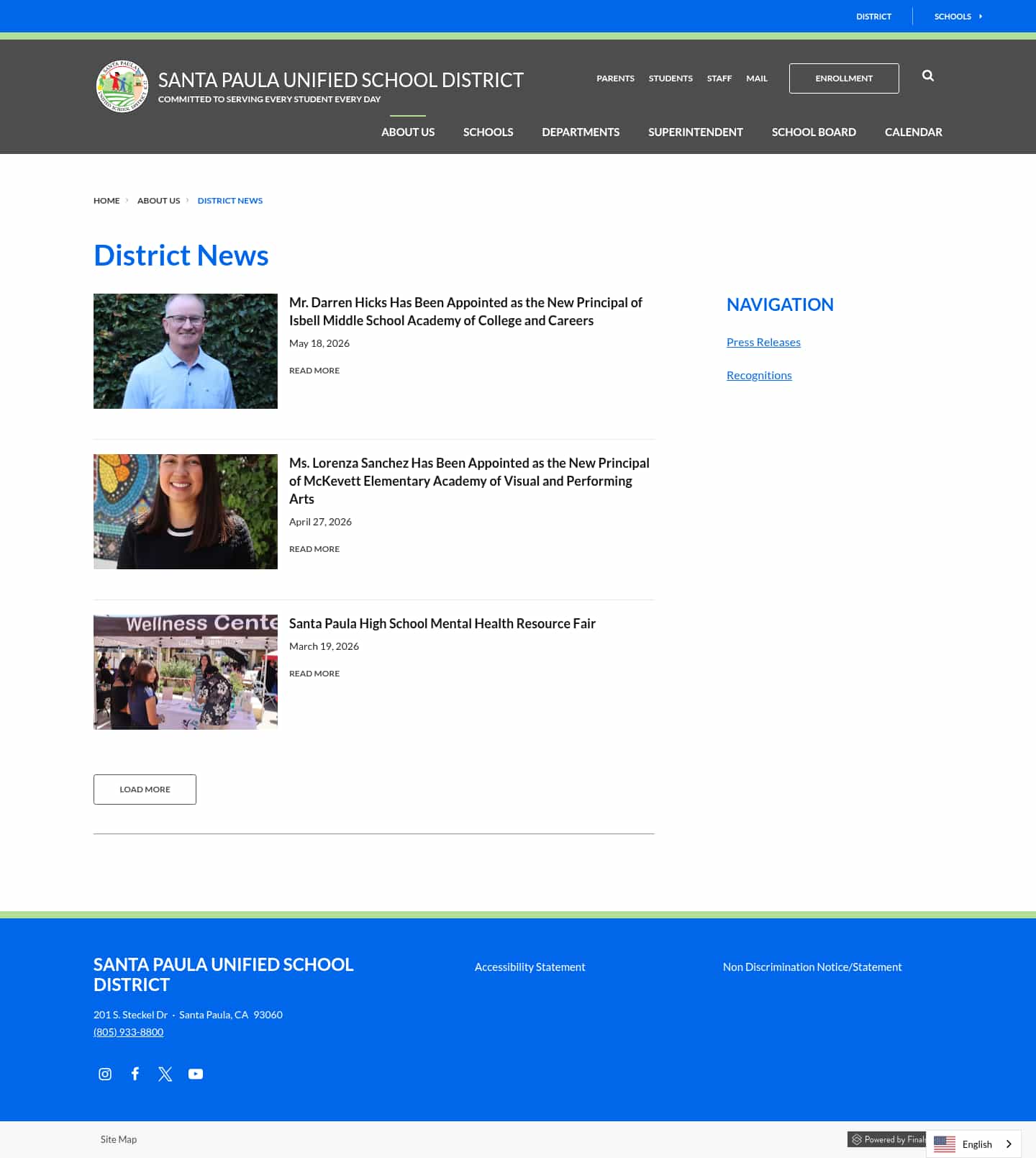Open Accessibility Statement footer link
The width and height of the screenshot is (1036, 1158).
(x=530, y=967)
